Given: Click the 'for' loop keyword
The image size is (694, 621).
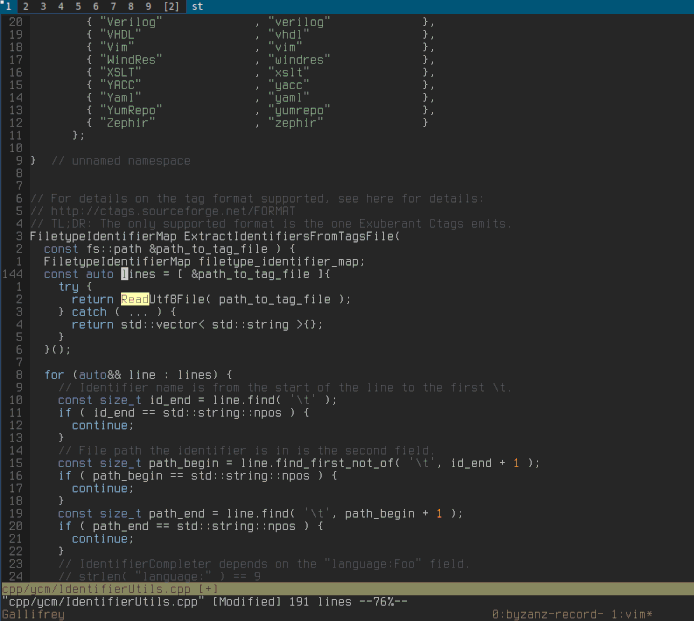Looking at the screenshot, I should click(54, 375).
